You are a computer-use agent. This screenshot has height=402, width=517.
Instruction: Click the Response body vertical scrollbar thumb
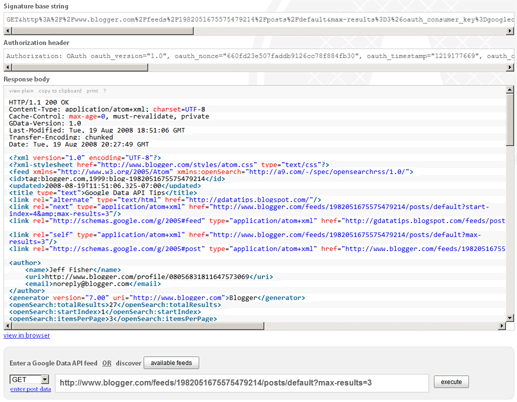510,120
